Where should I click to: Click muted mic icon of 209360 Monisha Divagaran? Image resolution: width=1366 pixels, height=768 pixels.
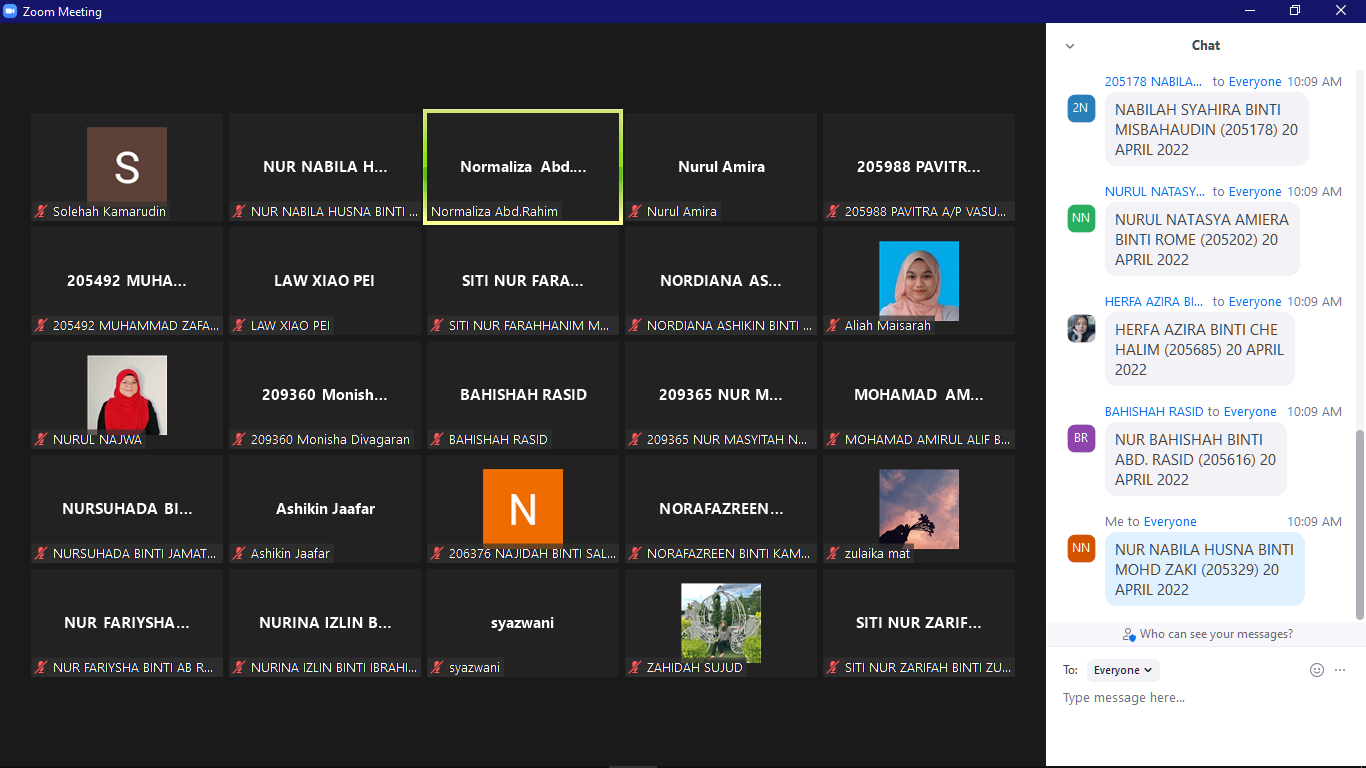tap(240, 440)
